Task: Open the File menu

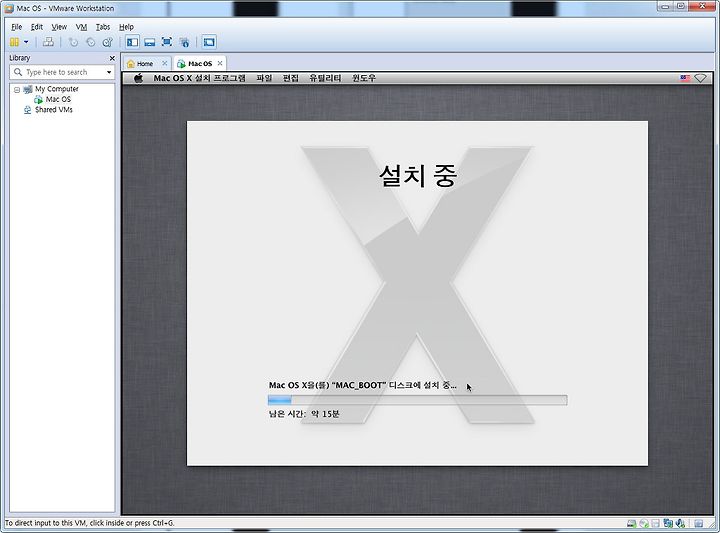Action: (17, 27)
